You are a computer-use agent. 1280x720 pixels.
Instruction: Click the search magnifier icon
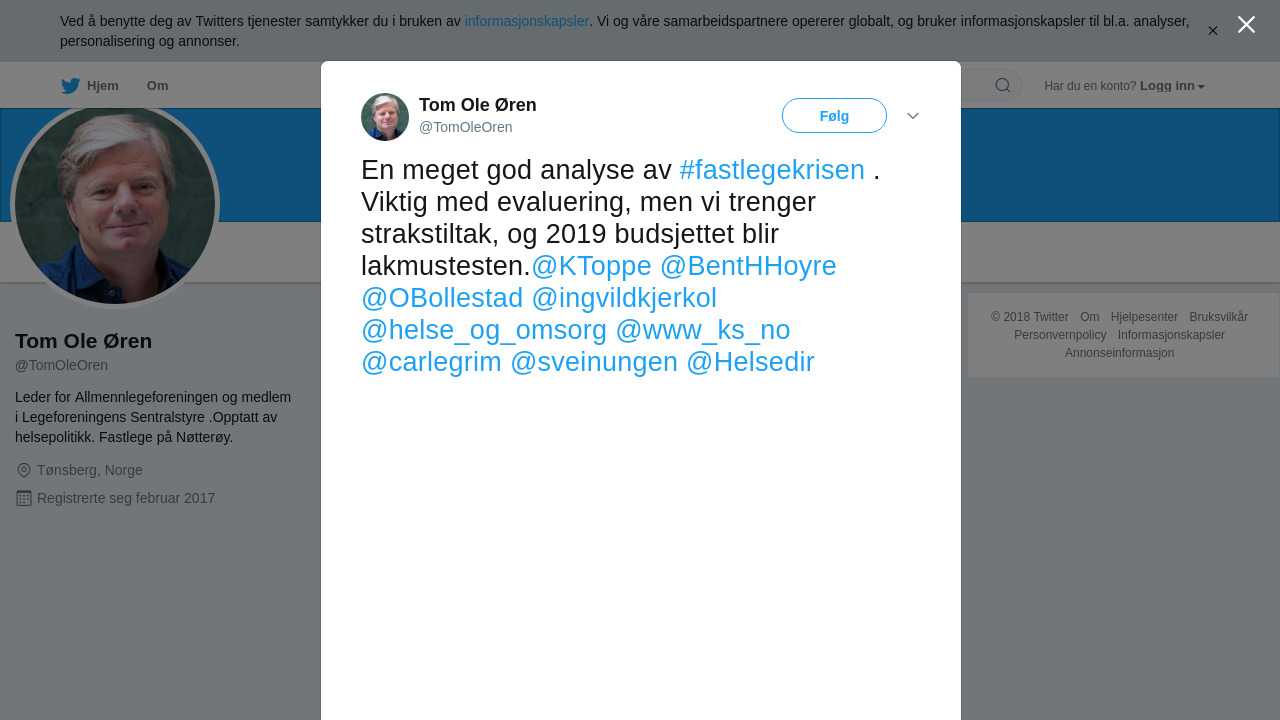point(1002,86)
